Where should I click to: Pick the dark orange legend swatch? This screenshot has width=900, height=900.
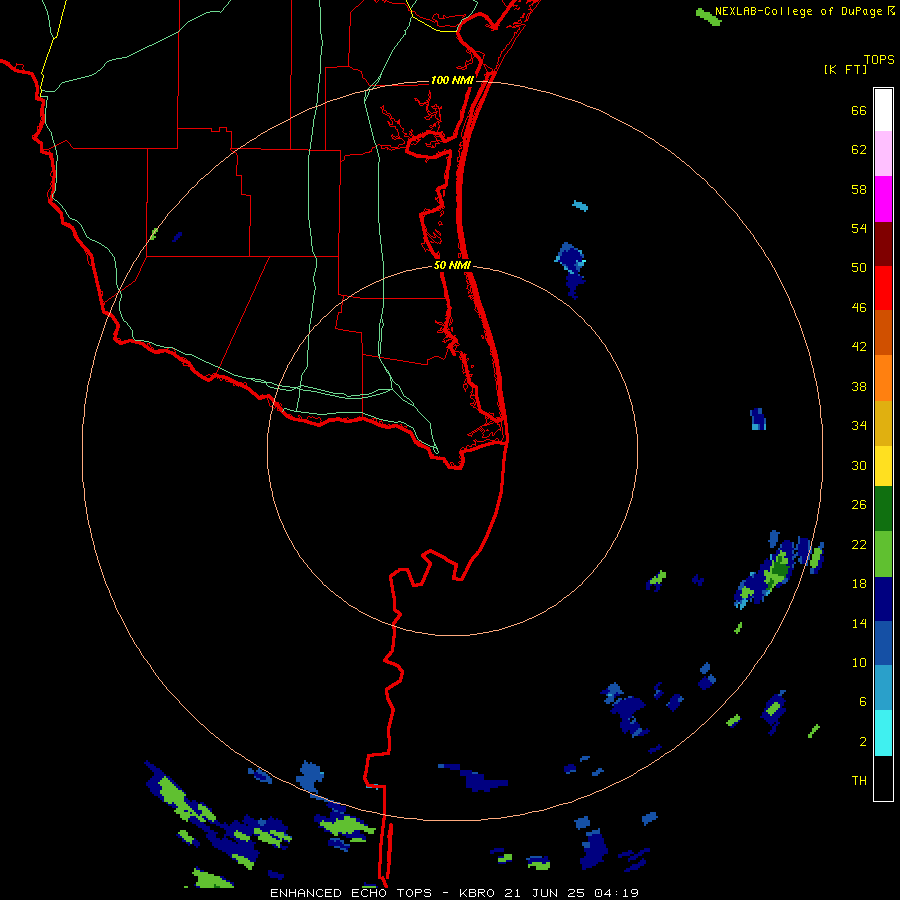click(883, 332)
